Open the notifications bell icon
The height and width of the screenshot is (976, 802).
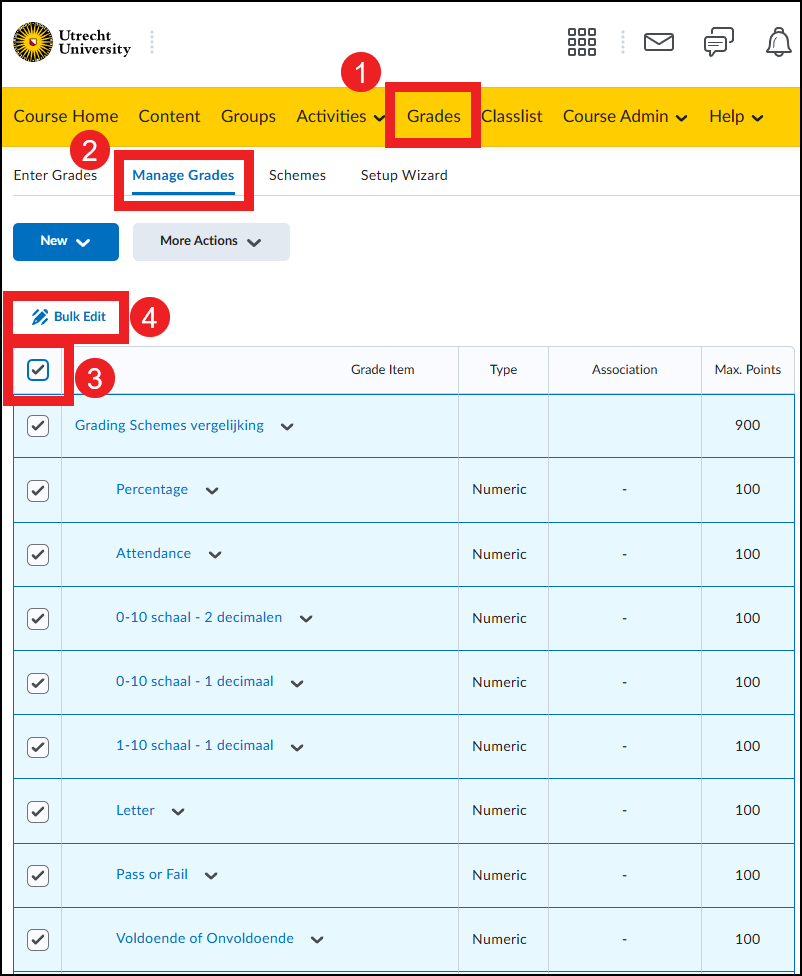click(x=778, y=42)
